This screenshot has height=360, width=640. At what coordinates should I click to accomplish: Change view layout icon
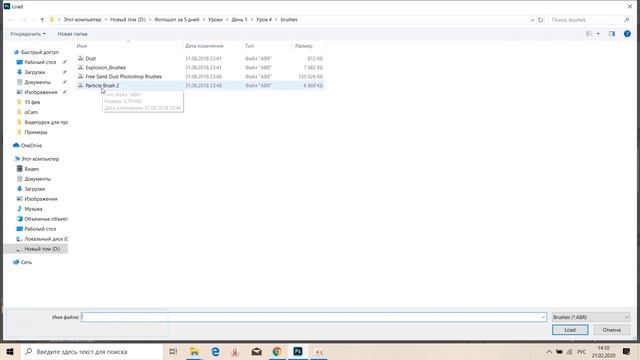(x=589, y=34)
